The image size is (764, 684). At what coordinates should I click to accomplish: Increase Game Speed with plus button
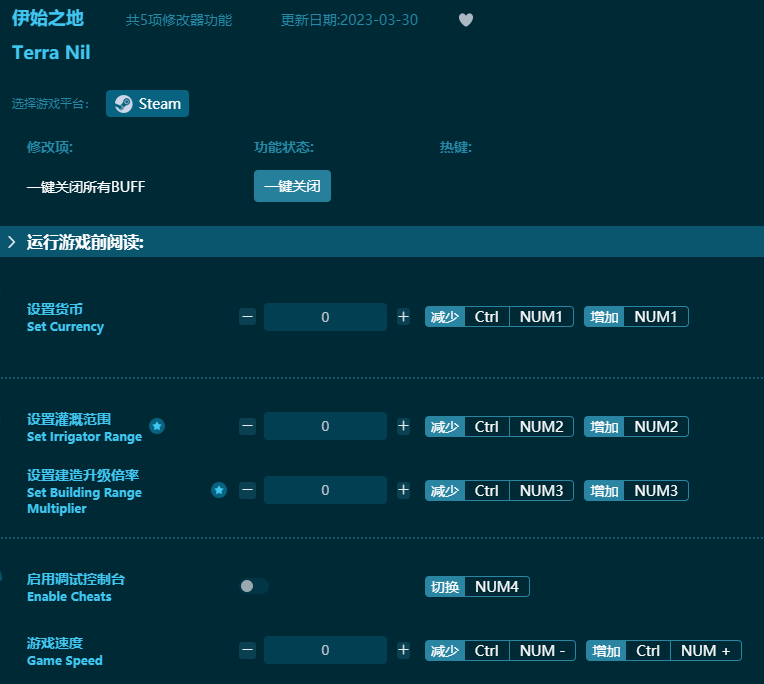coord(403,650)
